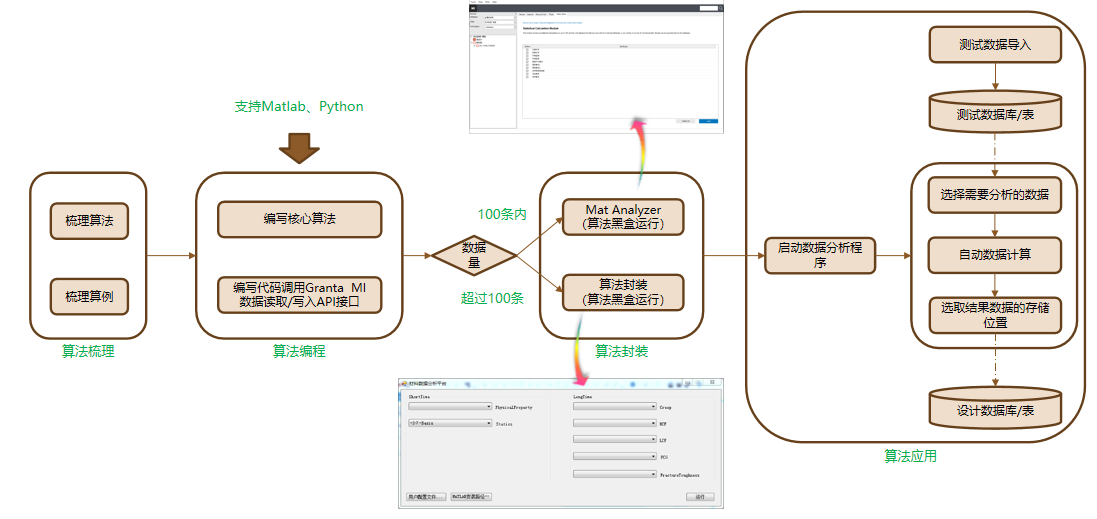Click the 测试数据库/表 cylinder
This screenshot has width=1097, height=519.
click(995, 112)
